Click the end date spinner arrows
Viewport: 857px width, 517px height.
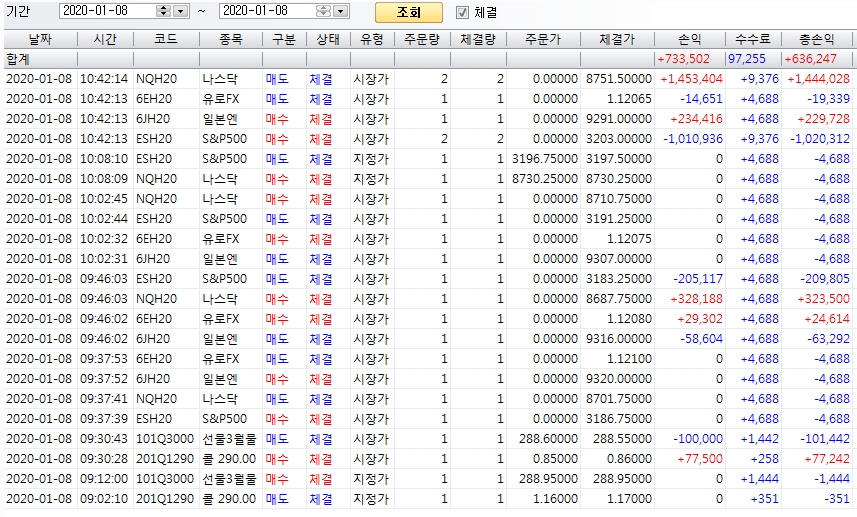click(x=323, y=10)
